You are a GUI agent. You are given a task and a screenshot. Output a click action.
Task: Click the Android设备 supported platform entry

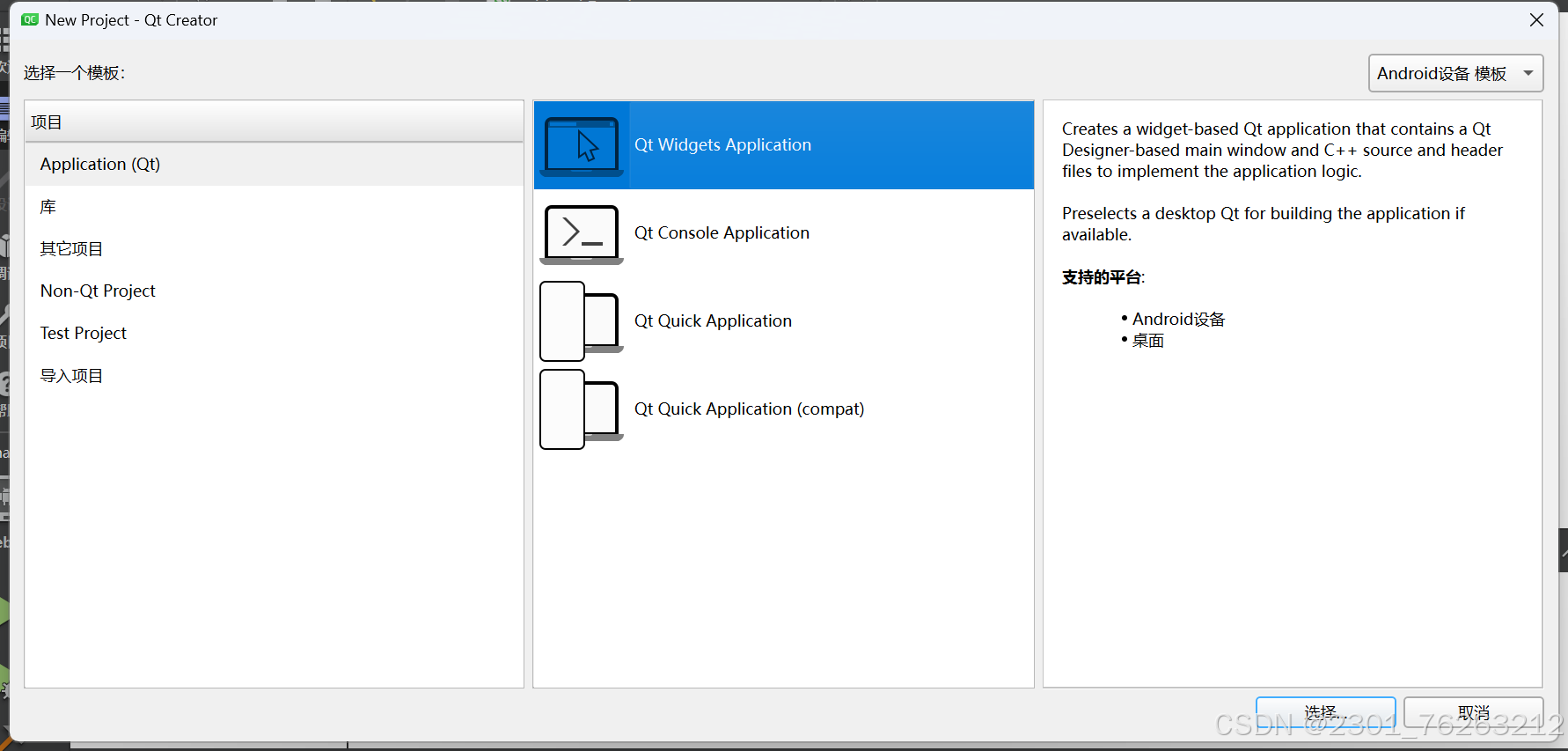[1178, 320]
